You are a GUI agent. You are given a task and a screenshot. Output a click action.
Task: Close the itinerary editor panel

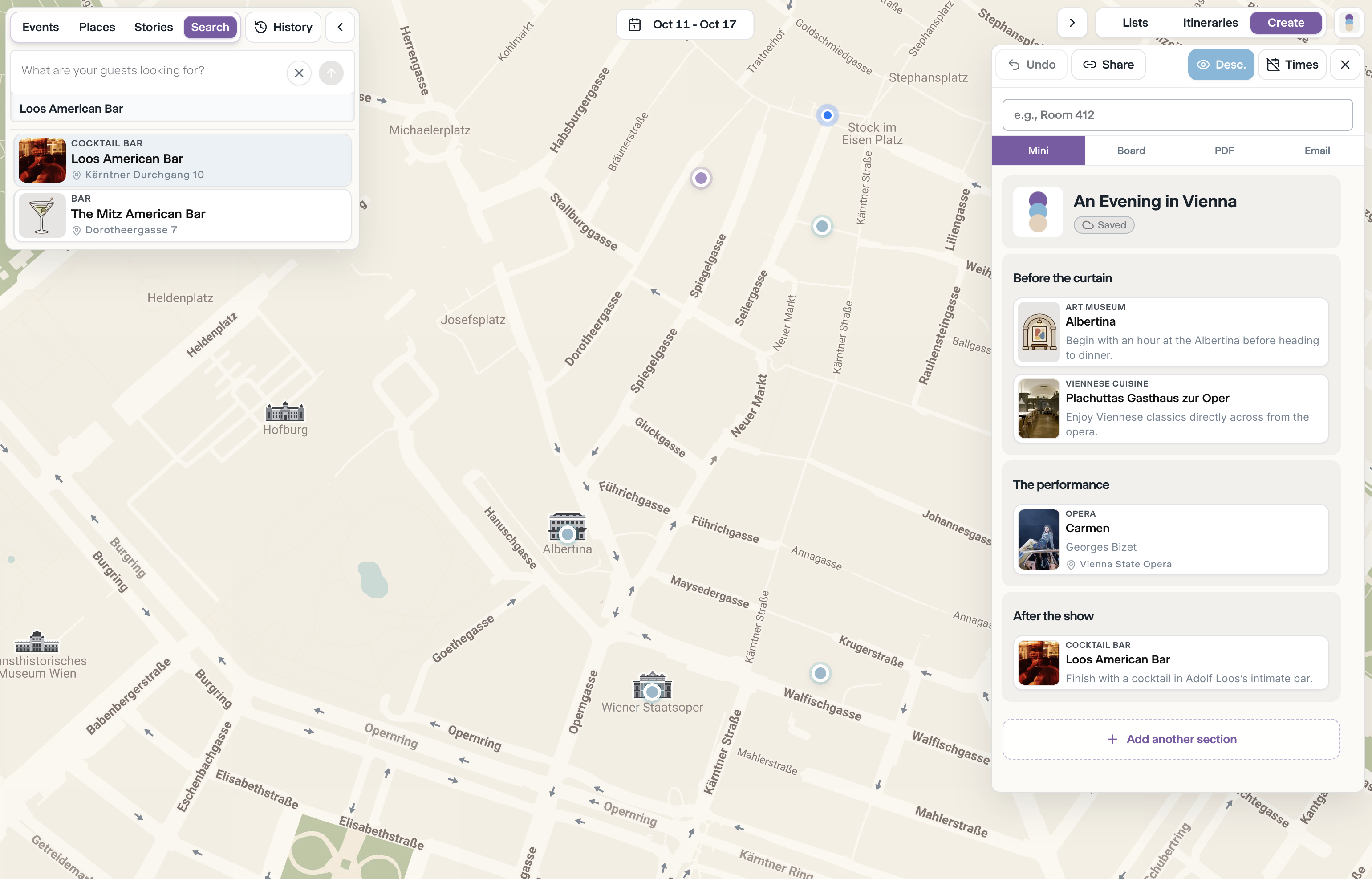(1344, 65)
